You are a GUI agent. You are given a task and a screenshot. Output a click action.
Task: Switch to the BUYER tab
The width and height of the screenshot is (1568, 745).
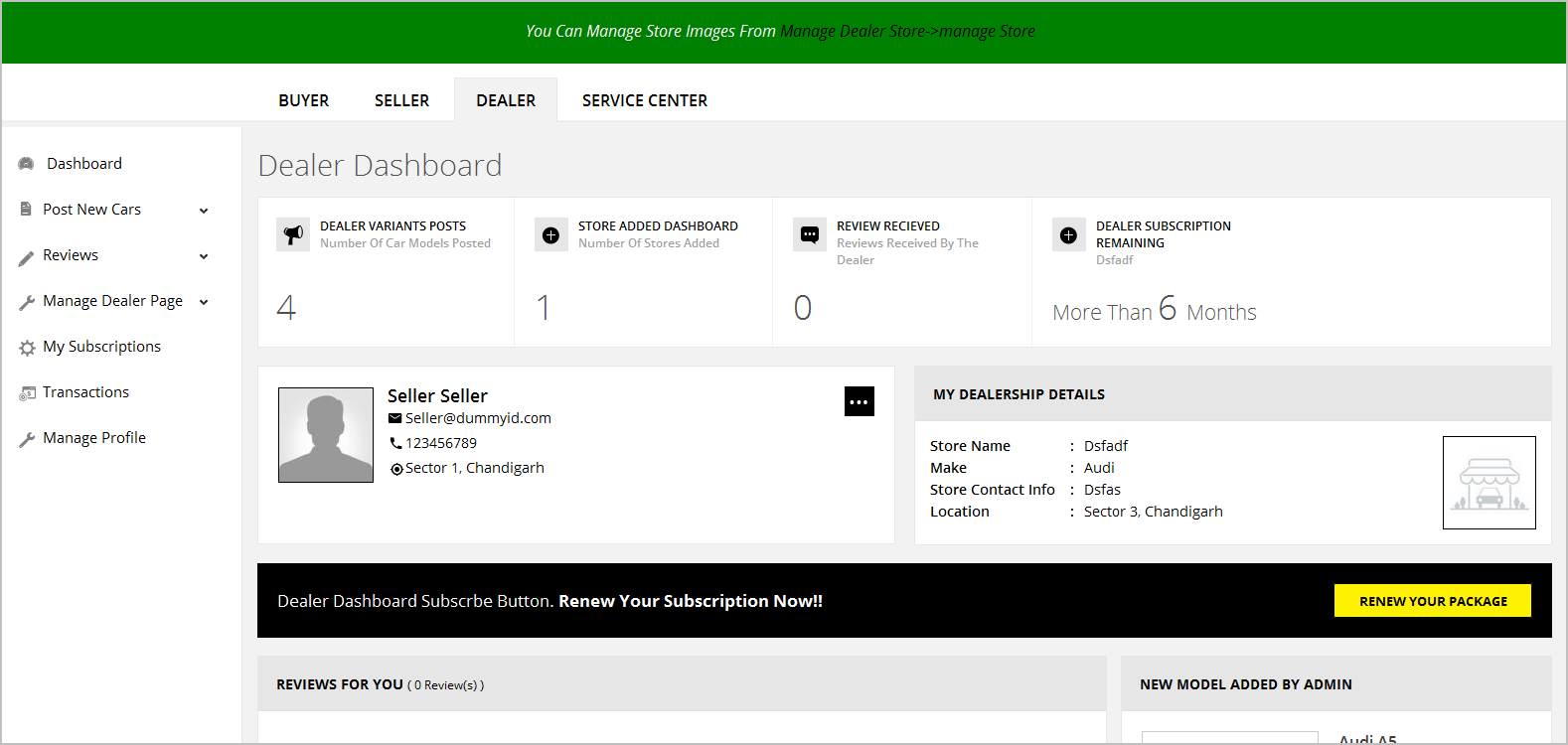pyautogui.click(x=304, y=100)
